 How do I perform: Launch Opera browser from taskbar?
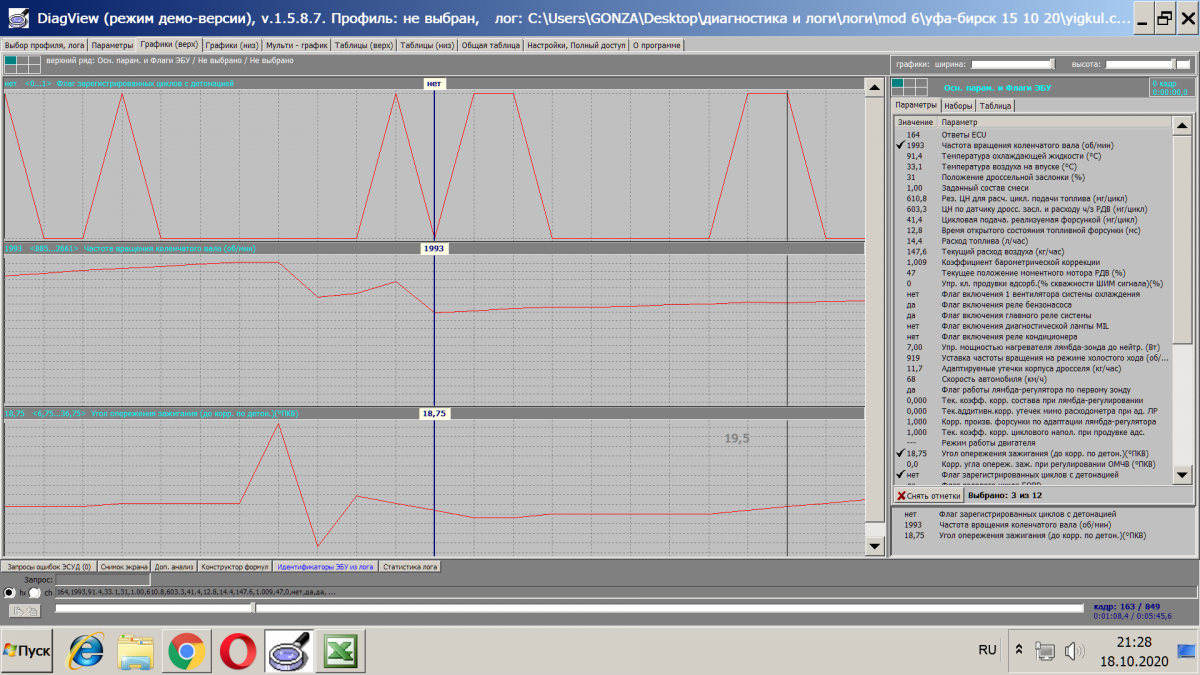tap(237, 651)
